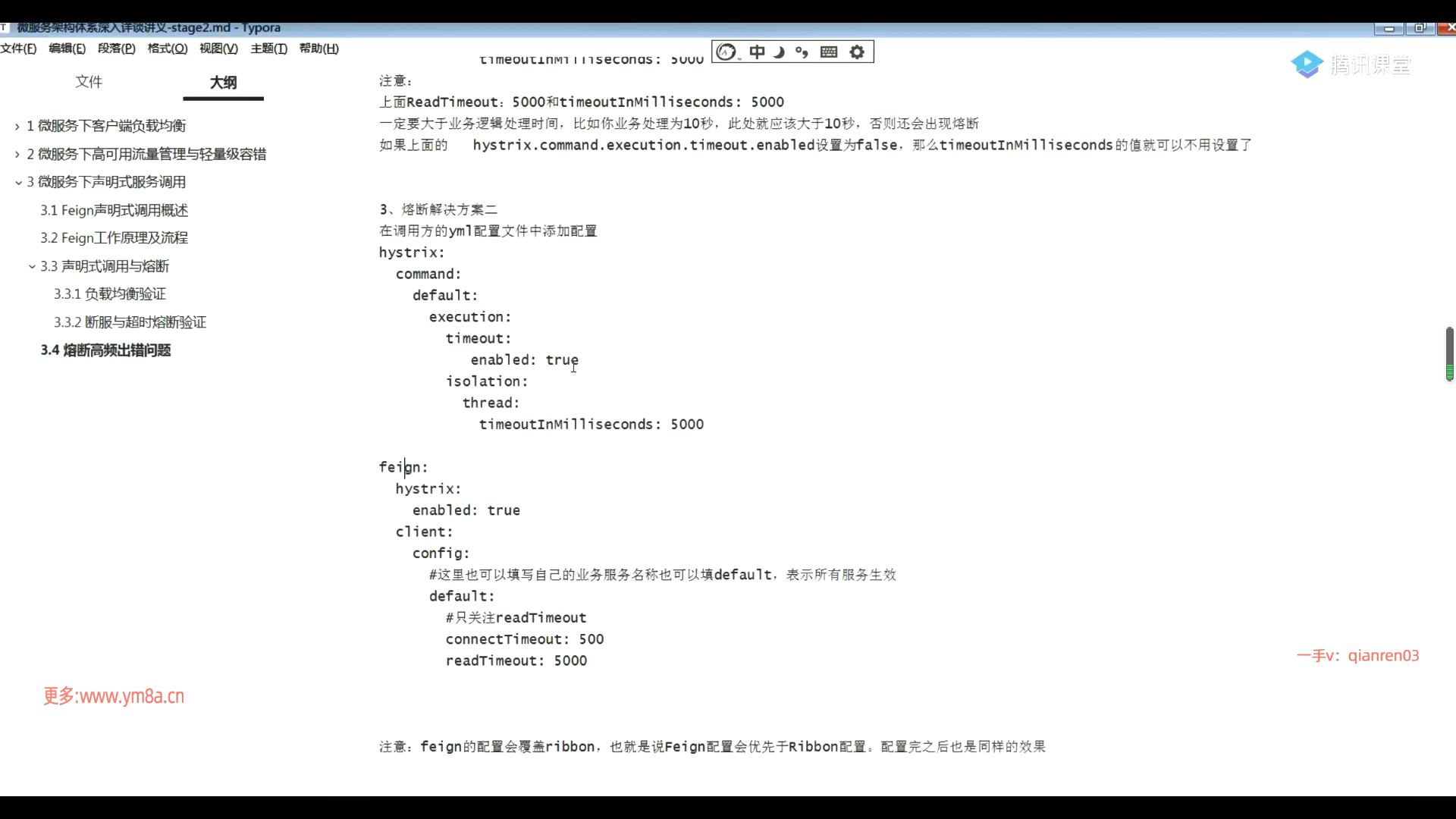Screen dimensions: 1456x819
Task: Open the 文件(F) menu
Action: pos(18,49)
